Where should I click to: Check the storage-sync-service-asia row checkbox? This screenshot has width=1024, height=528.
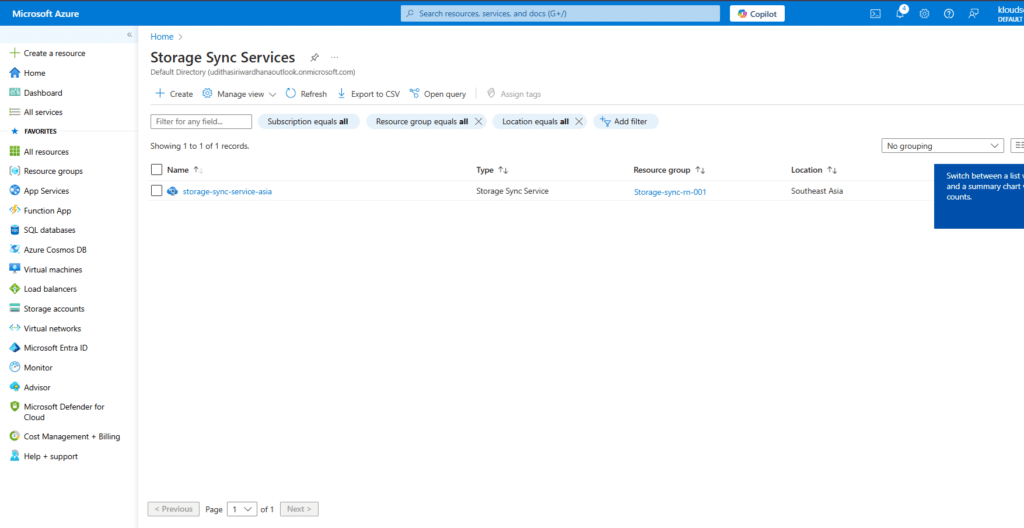pyautogui.click(x=156, y=191)
